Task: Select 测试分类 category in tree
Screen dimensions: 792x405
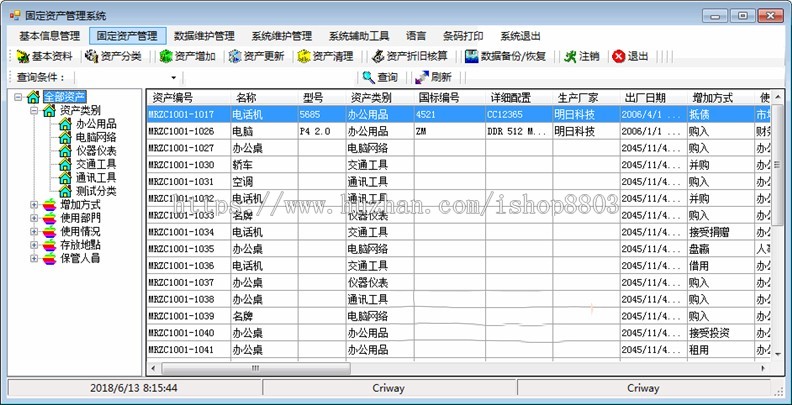Action: 96,191
